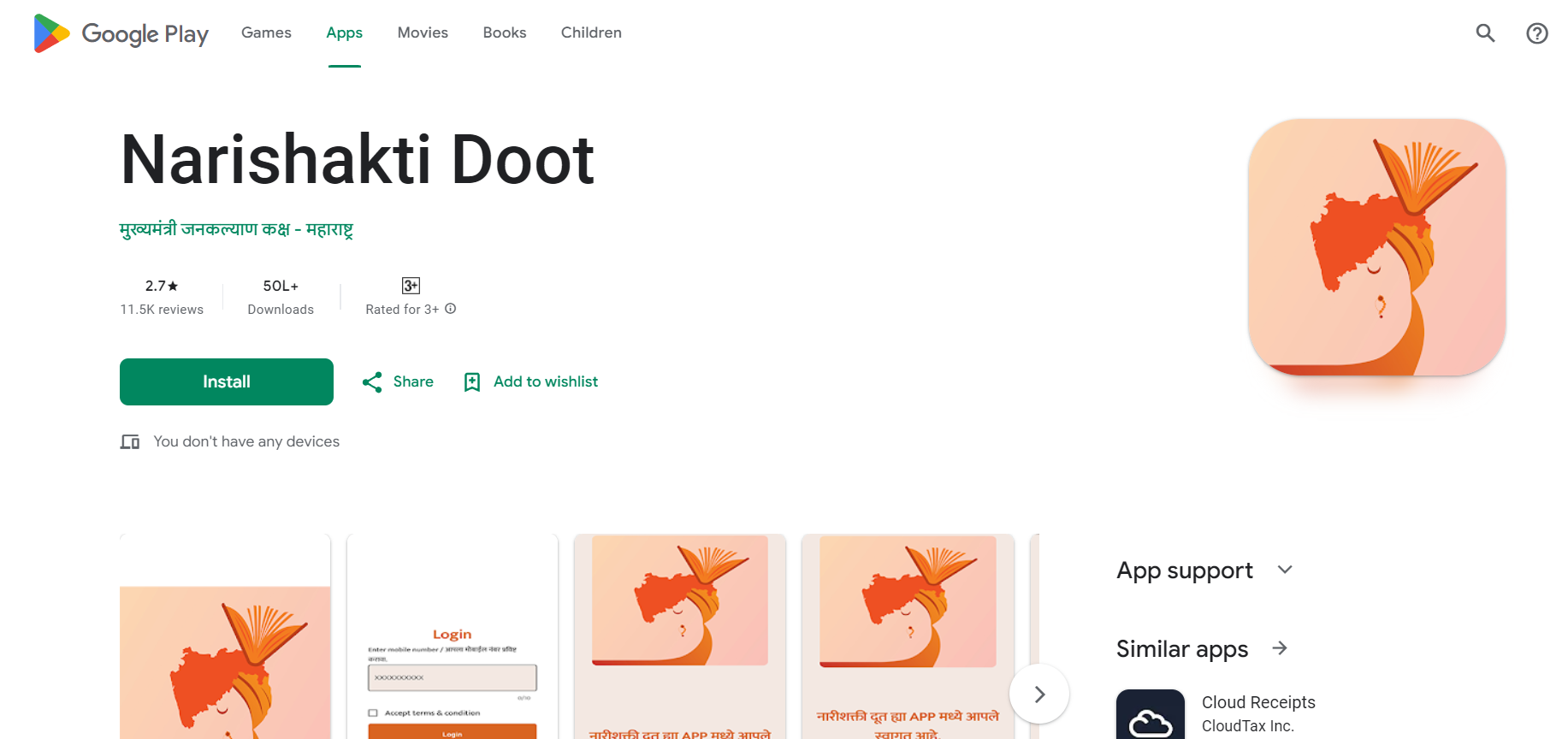Image resolution: width=1568 pixels, height=739 pixels.
Task: Click the Downloads label
Action: click(x=281, y=310)
